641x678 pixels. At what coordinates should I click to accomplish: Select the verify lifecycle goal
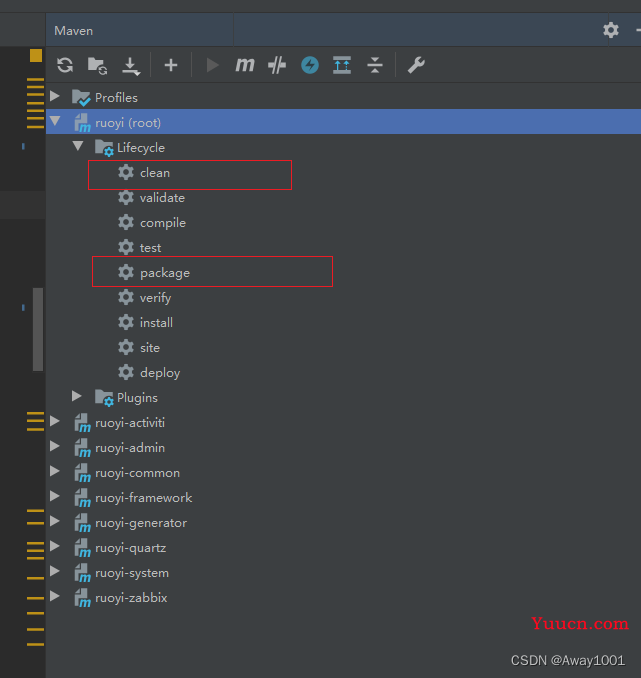[x=155, y=298]
